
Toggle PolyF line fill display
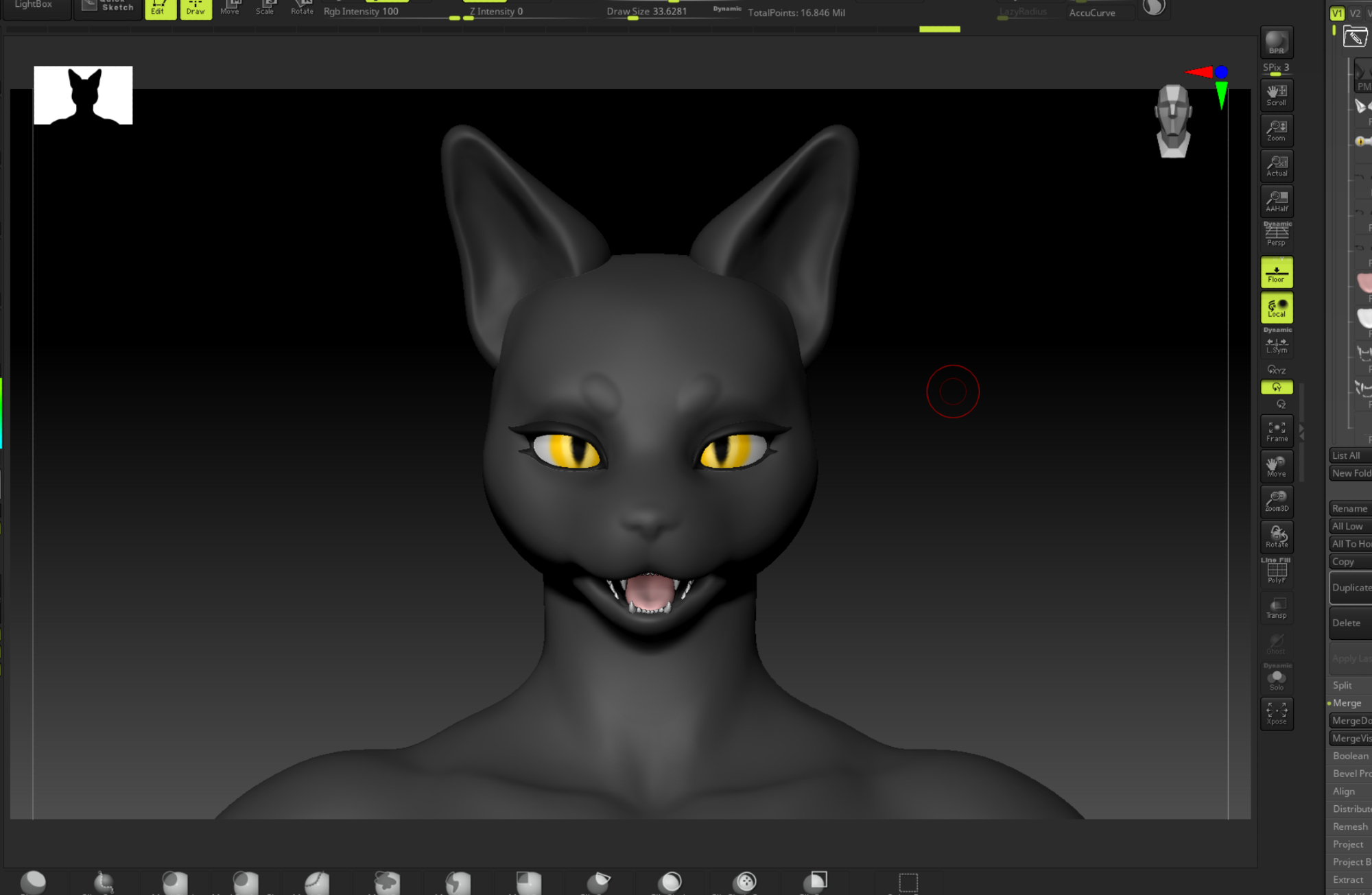[x=1276, y=572]
